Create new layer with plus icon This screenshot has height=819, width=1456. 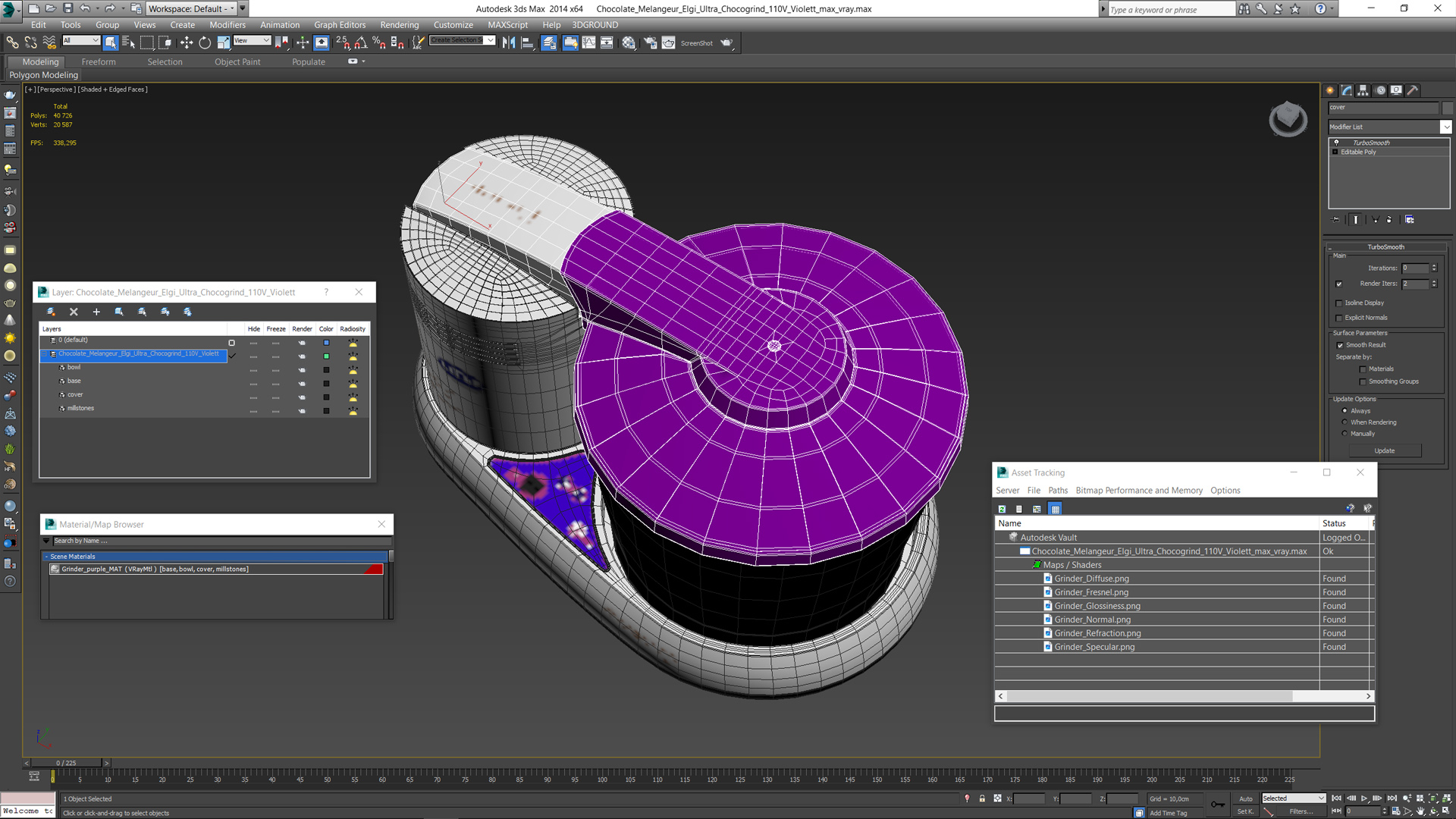pos(96,312)
